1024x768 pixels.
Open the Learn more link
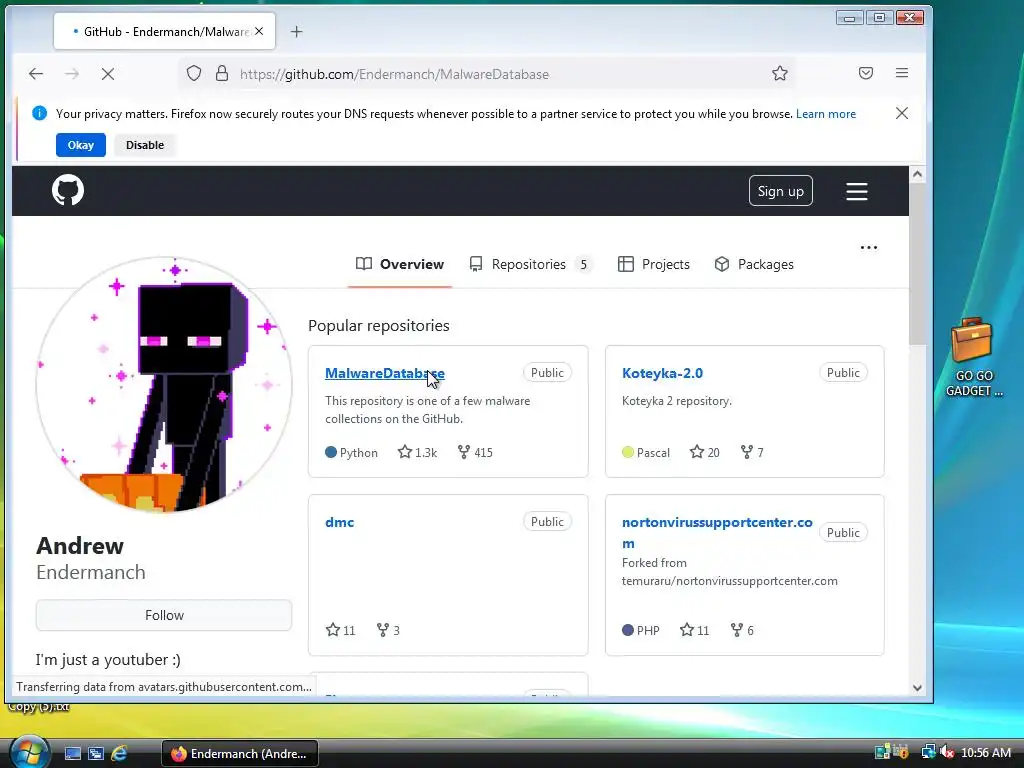click(x=825, y=114)
